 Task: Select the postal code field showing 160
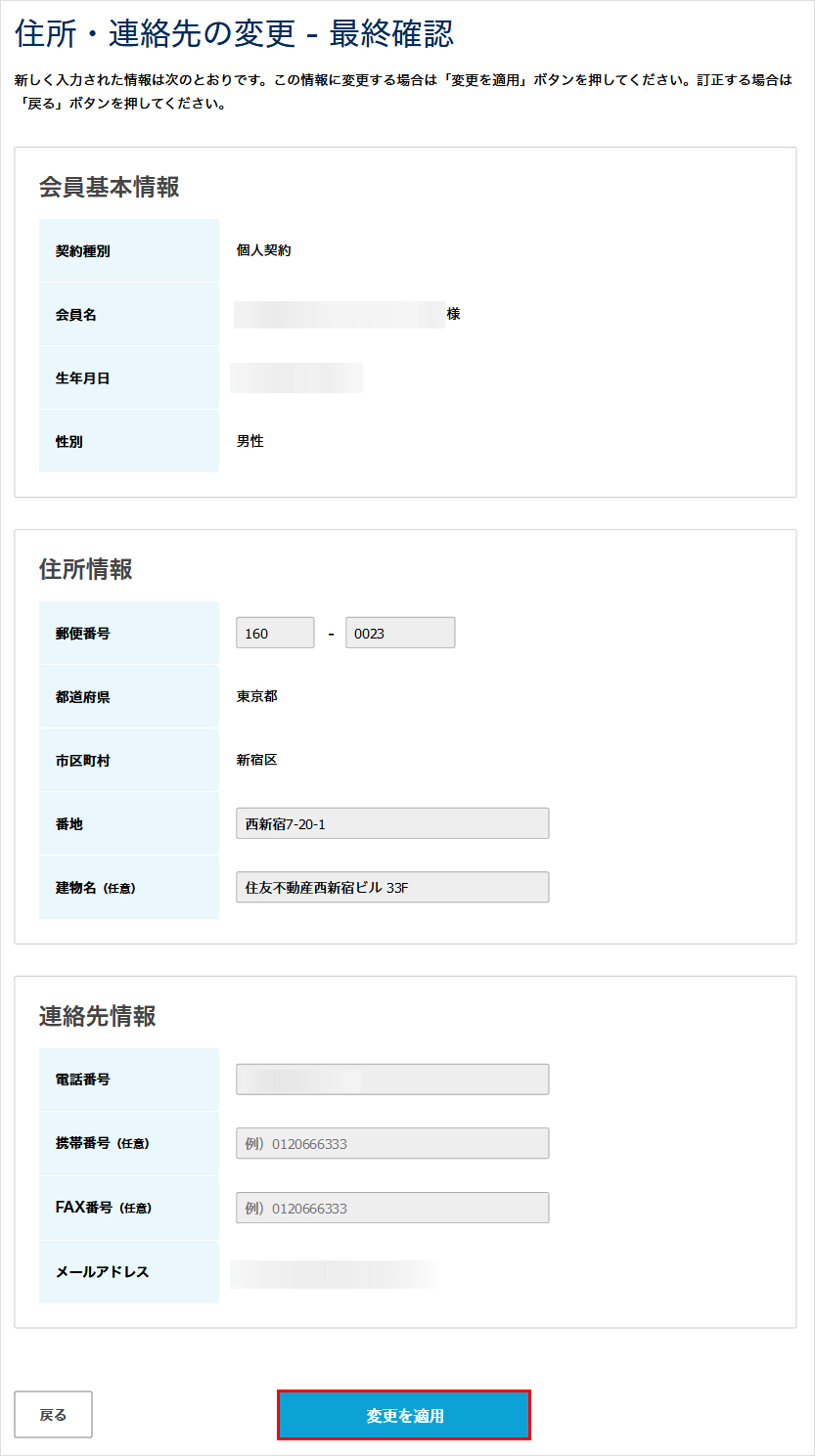pyautogui.click(x=275, y=633)
